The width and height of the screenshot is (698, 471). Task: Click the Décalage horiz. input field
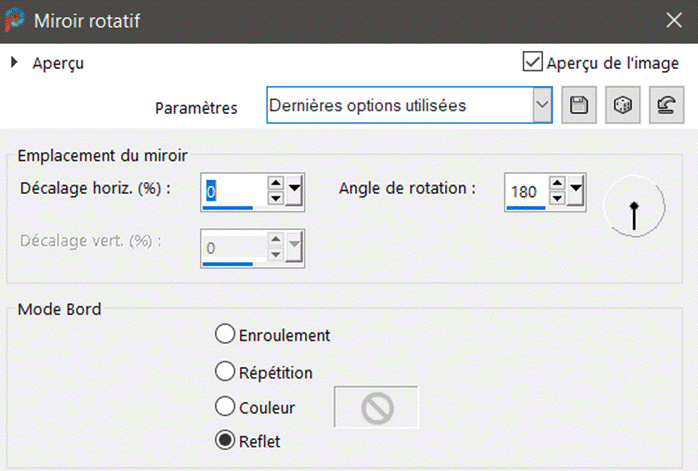point(234,190)
